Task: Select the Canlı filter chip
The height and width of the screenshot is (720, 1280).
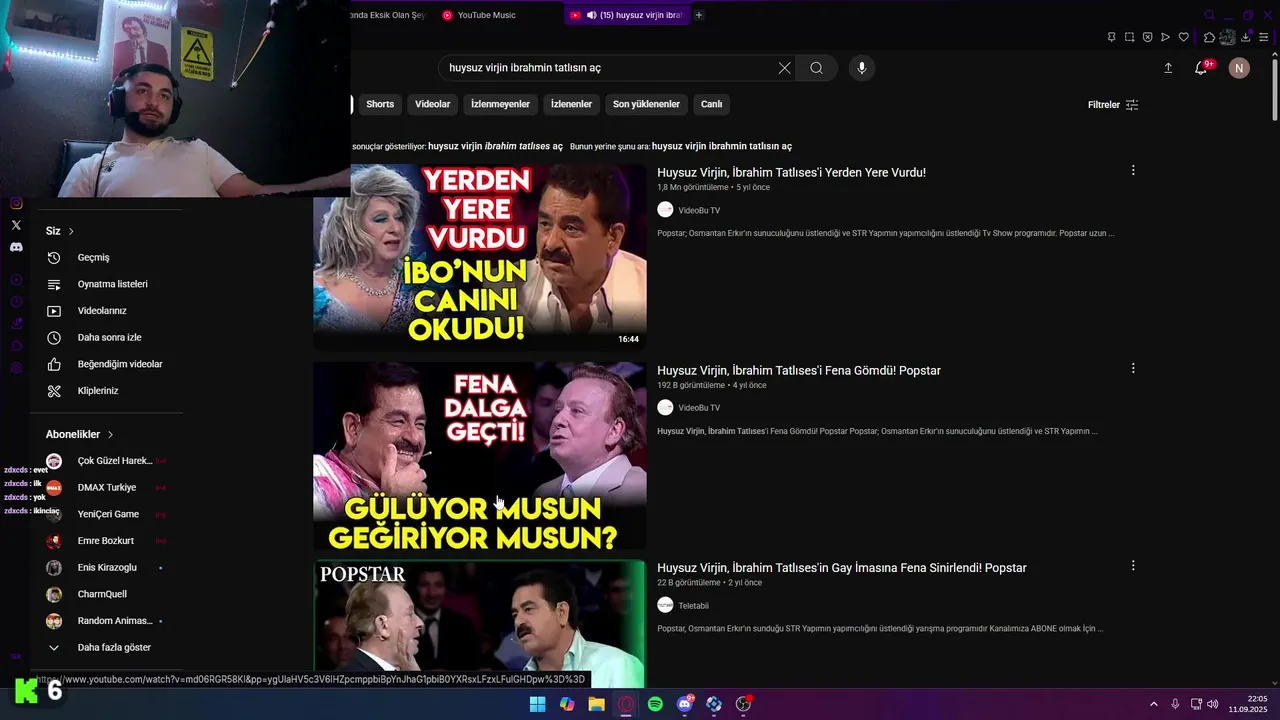Action: click(x=711, y=104)
